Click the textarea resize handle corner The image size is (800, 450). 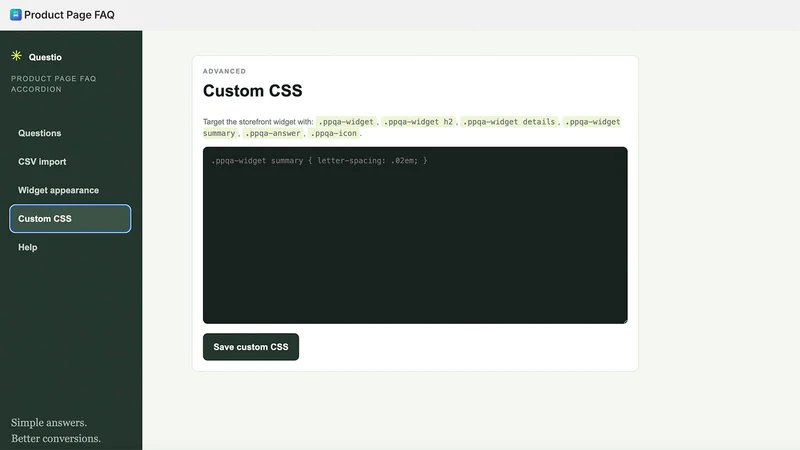(624, 320)
